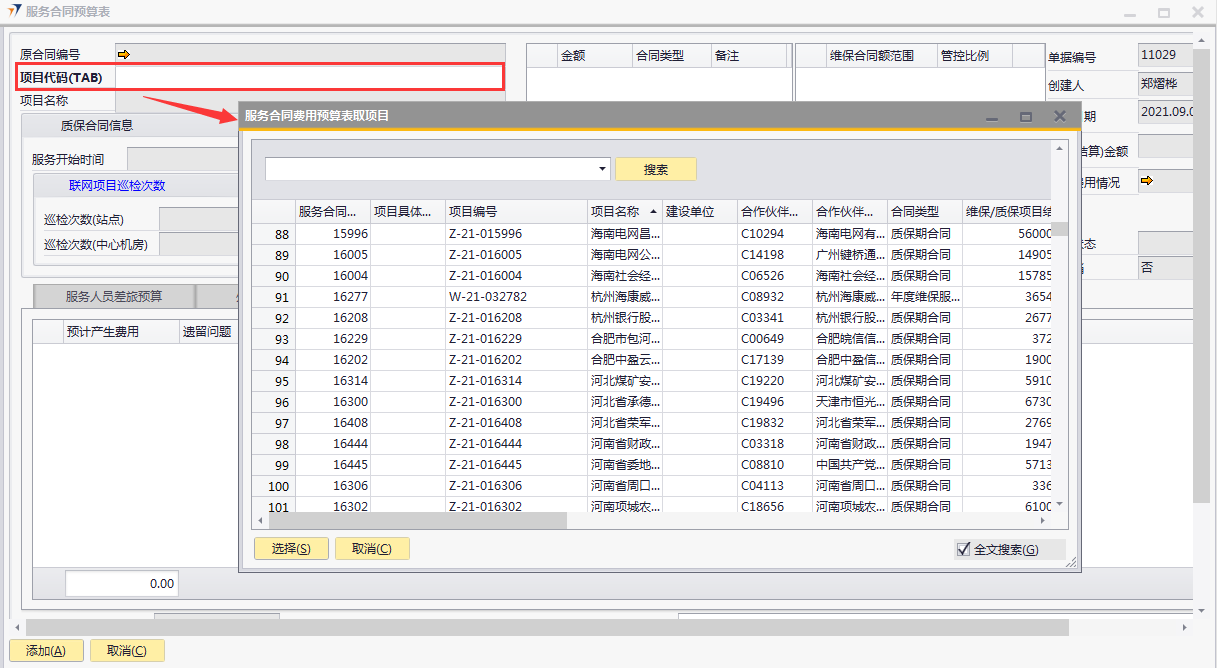Open the search criteria dropdown
1217x668 pixels.
click(602, 169)
